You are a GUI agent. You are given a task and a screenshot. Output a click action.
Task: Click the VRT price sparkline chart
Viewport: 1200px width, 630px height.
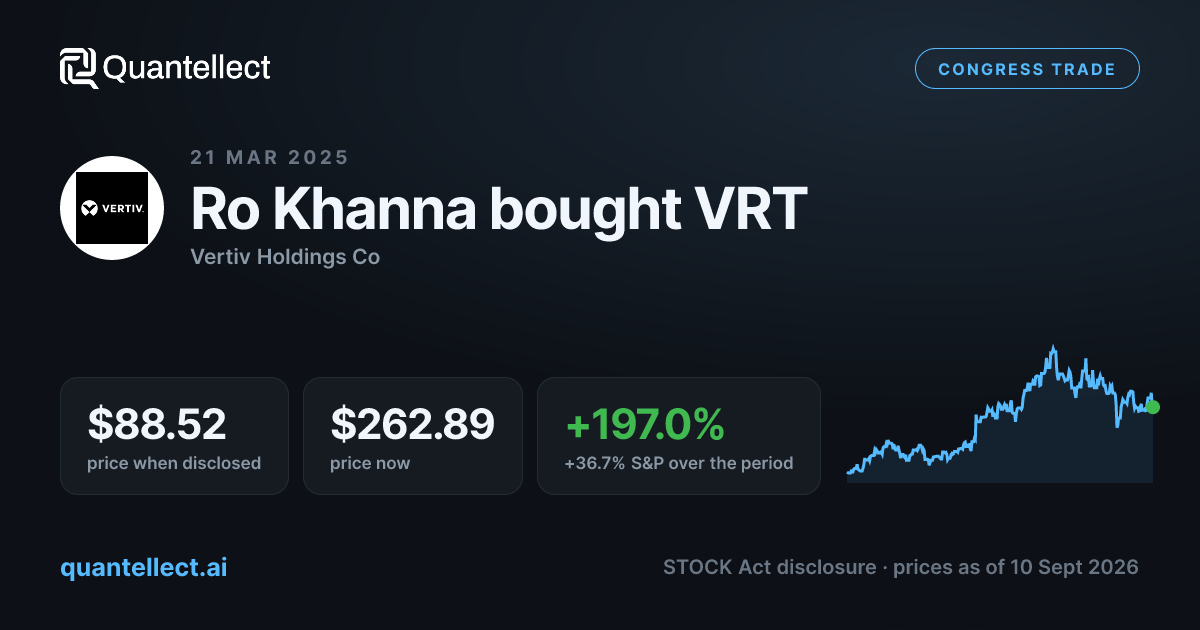1000,414
